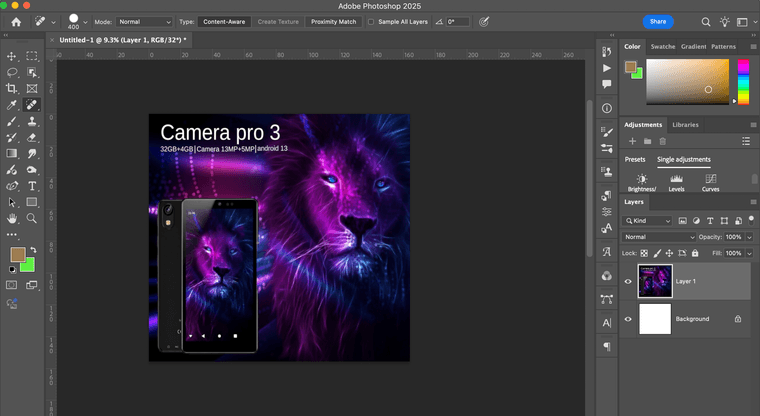The image size is (760, 416).
Task: Open the tool preset picker arrow
Action: pyautogui.click(x=53, y=22)
